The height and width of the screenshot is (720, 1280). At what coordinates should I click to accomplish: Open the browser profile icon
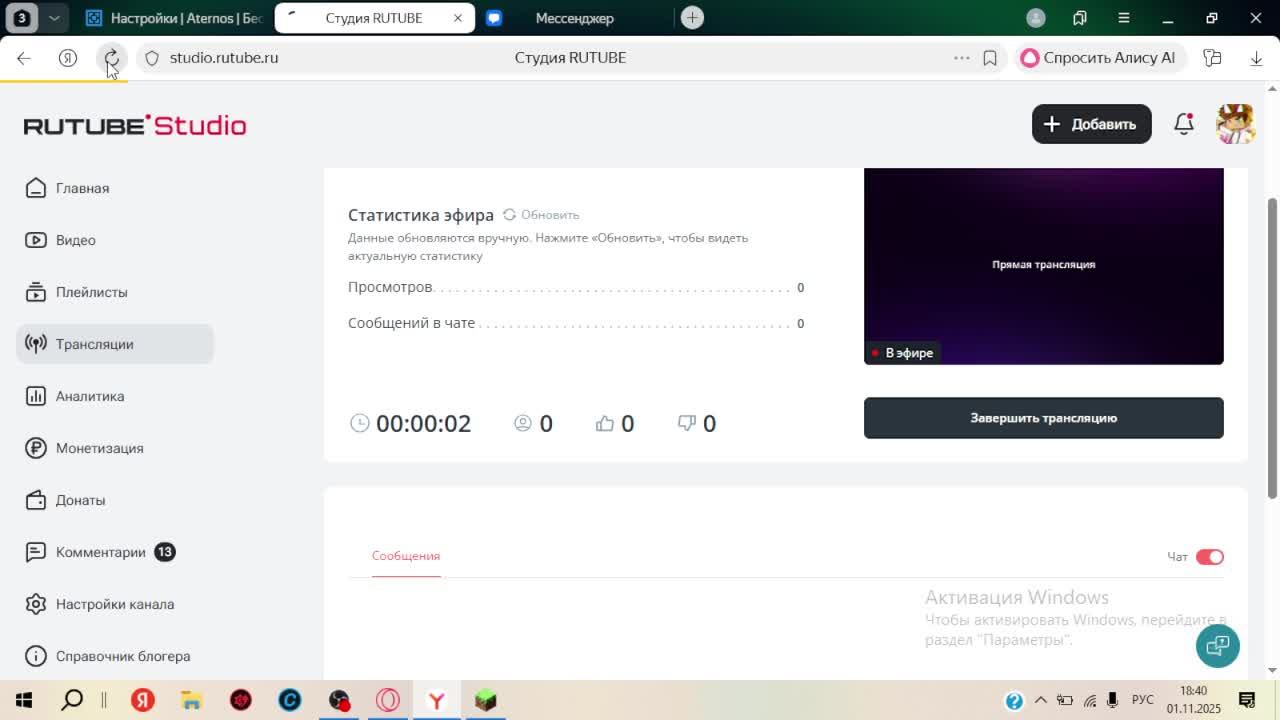pyautogui.click(x=1036, y=18)
